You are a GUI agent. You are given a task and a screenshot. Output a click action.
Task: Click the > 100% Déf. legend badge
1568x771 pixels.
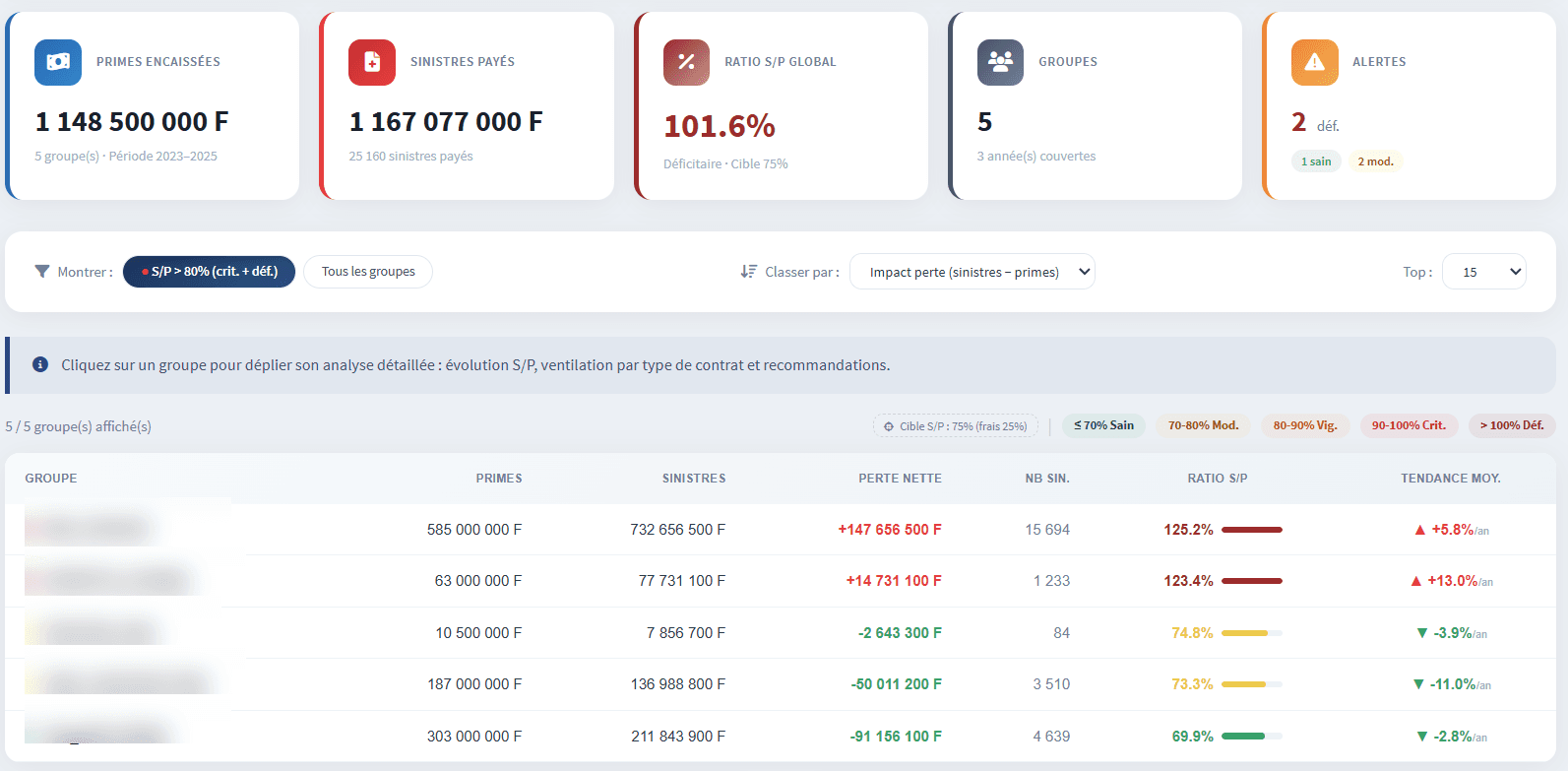pyautogui.click(x=1512, y=425)
